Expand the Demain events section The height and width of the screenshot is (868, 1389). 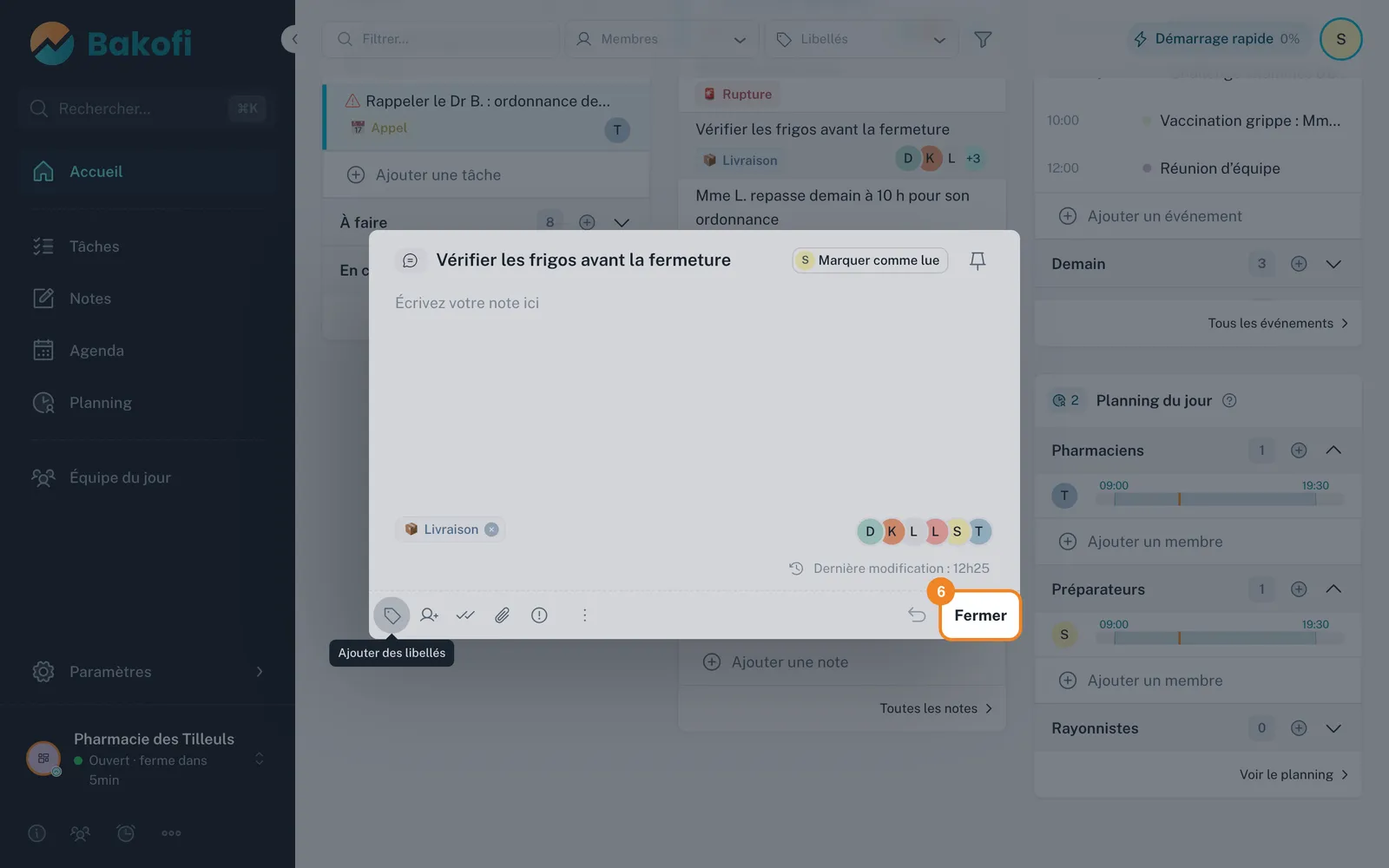(x=1333, y=264)
